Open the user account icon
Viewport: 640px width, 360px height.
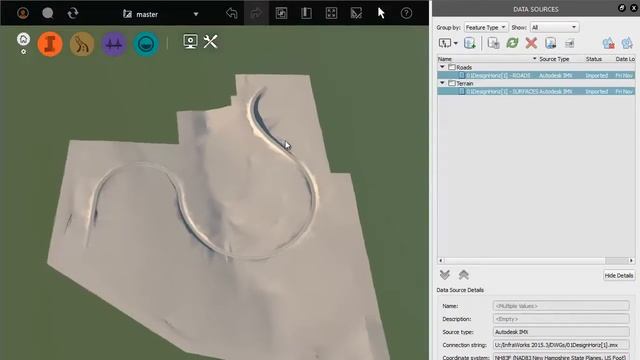[23, 13]
